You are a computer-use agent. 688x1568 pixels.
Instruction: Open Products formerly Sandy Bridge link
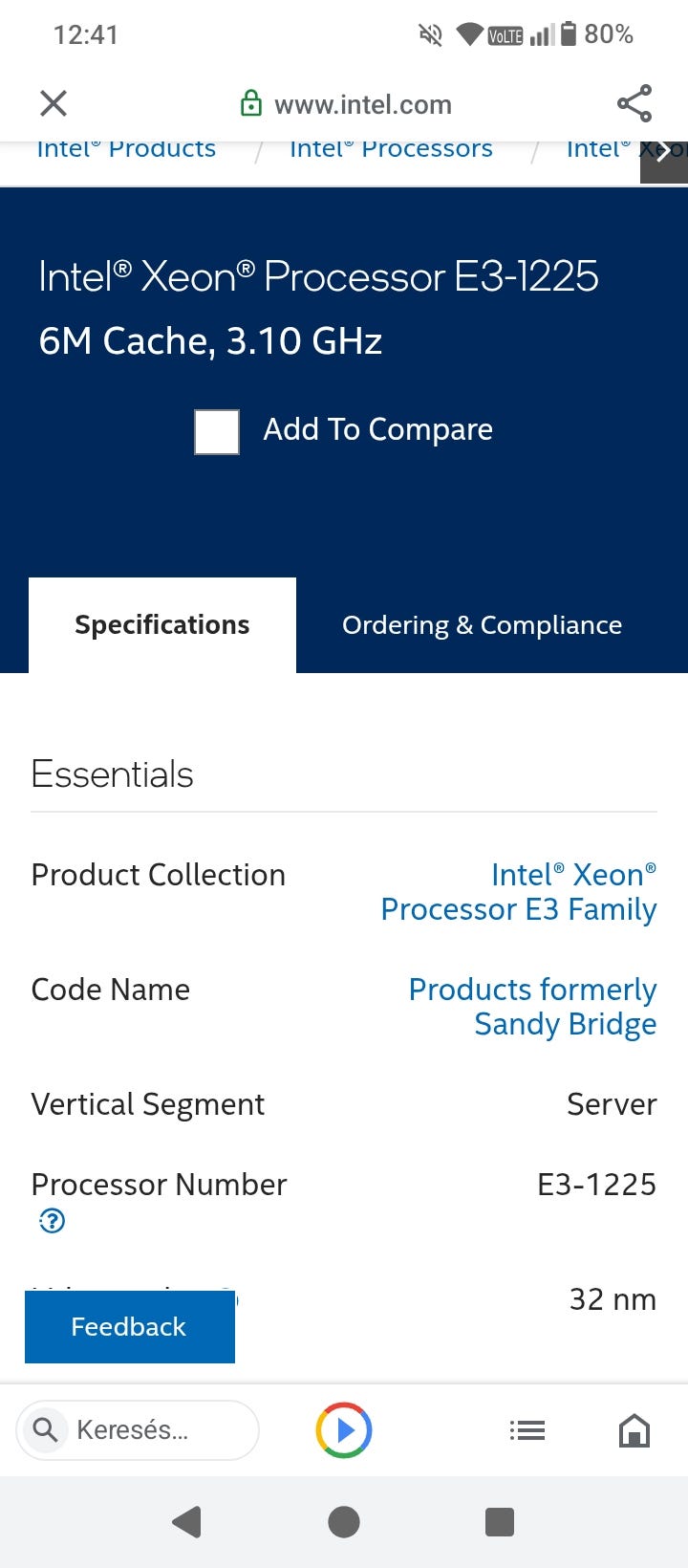pyautogui.click(x=532, y=1007)
